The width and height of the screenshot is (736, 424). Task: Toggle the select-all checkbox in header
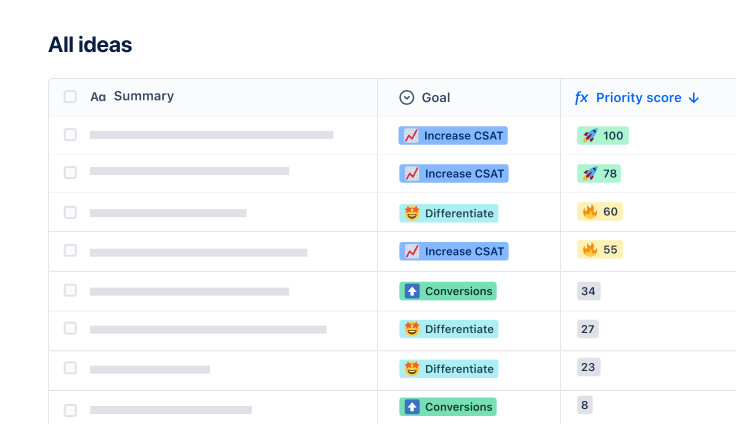point(70,97)
